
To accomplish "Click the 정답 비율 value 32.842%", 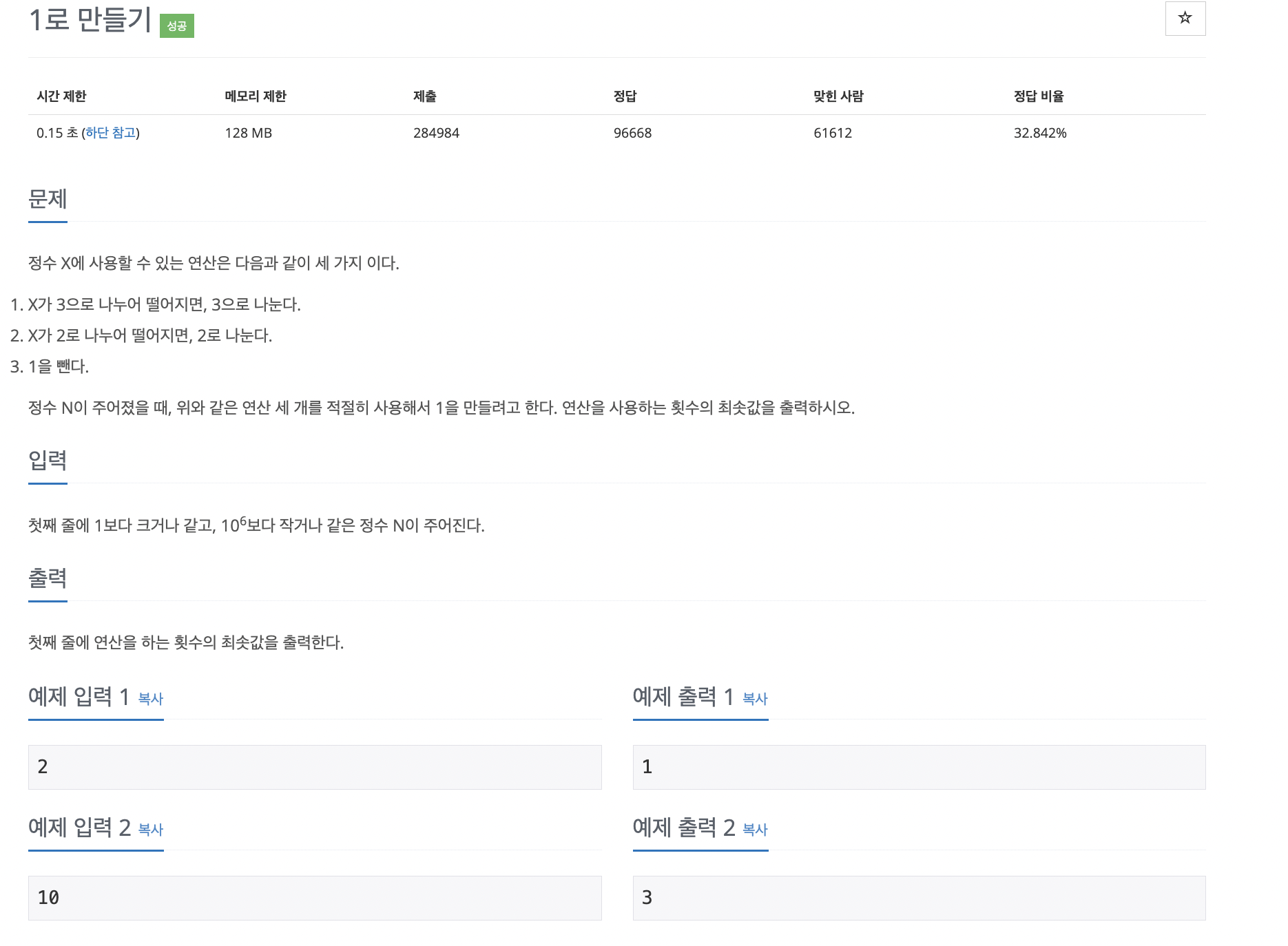I will pyautogui.click(x=1040, y=134).
